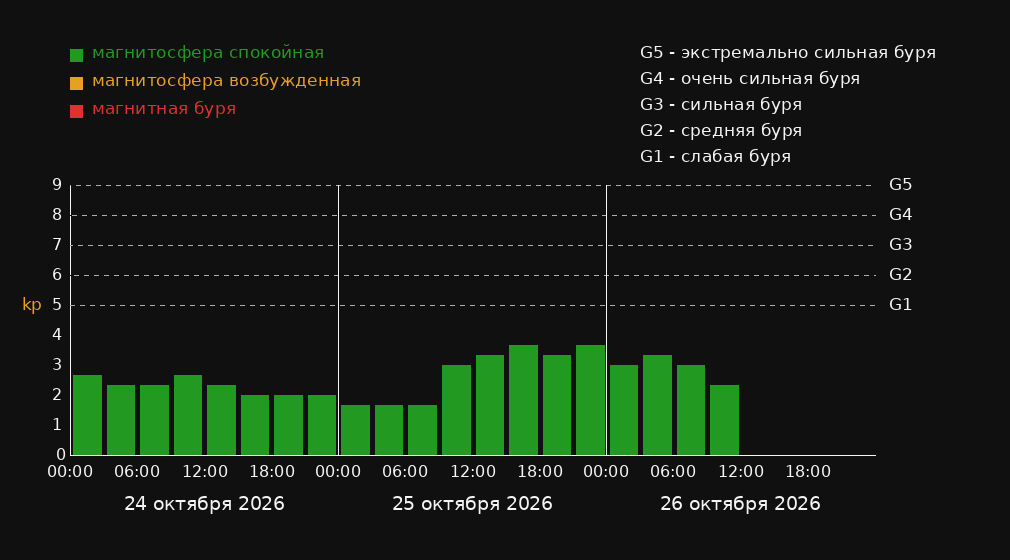
Task: Select the 'магнитная буря' legend label
Action: tap(164, 109)
